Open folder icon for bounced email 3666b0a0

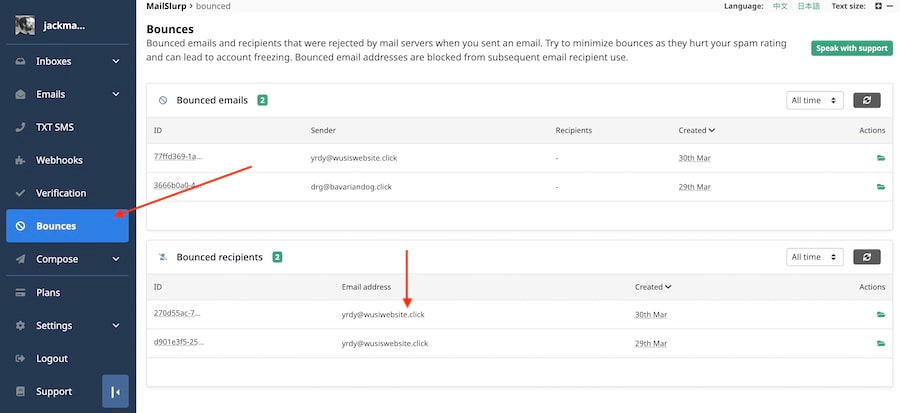pos(881,187)
